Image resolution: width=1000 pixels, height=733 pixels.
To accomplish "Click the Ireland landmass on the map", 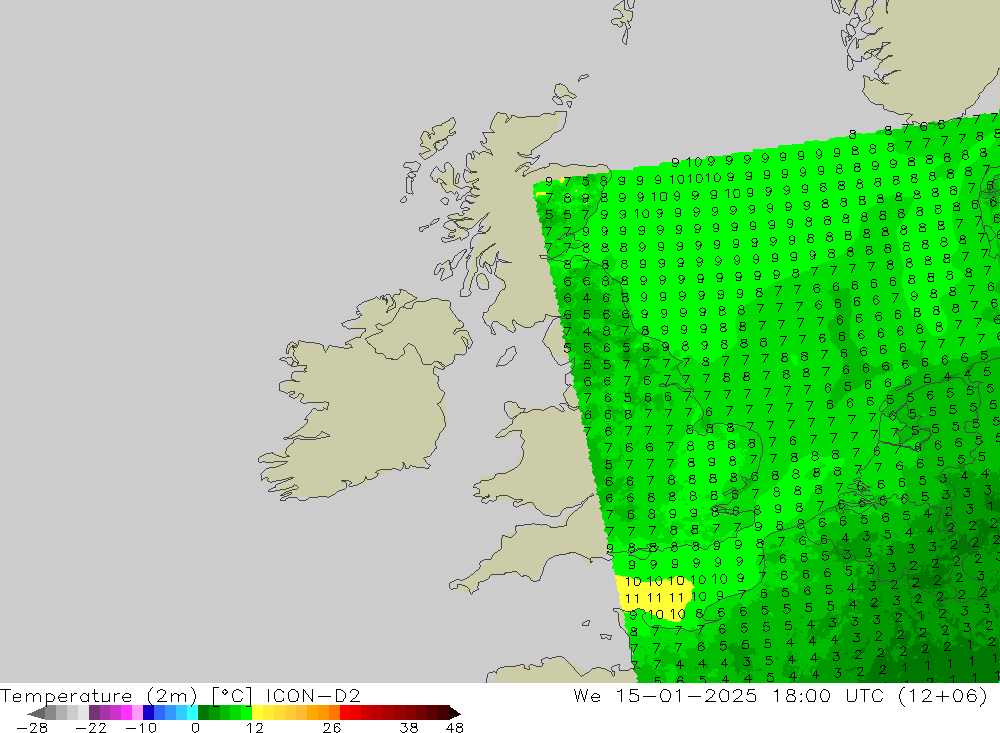I will pyautogui.click(x=367, y=396).
